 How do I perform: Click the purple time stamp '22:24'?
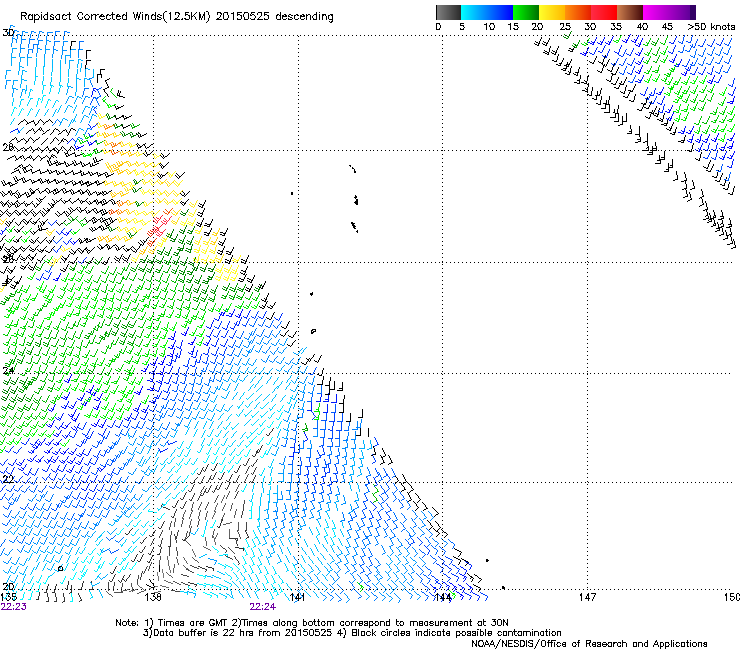(x=262, y=607)
